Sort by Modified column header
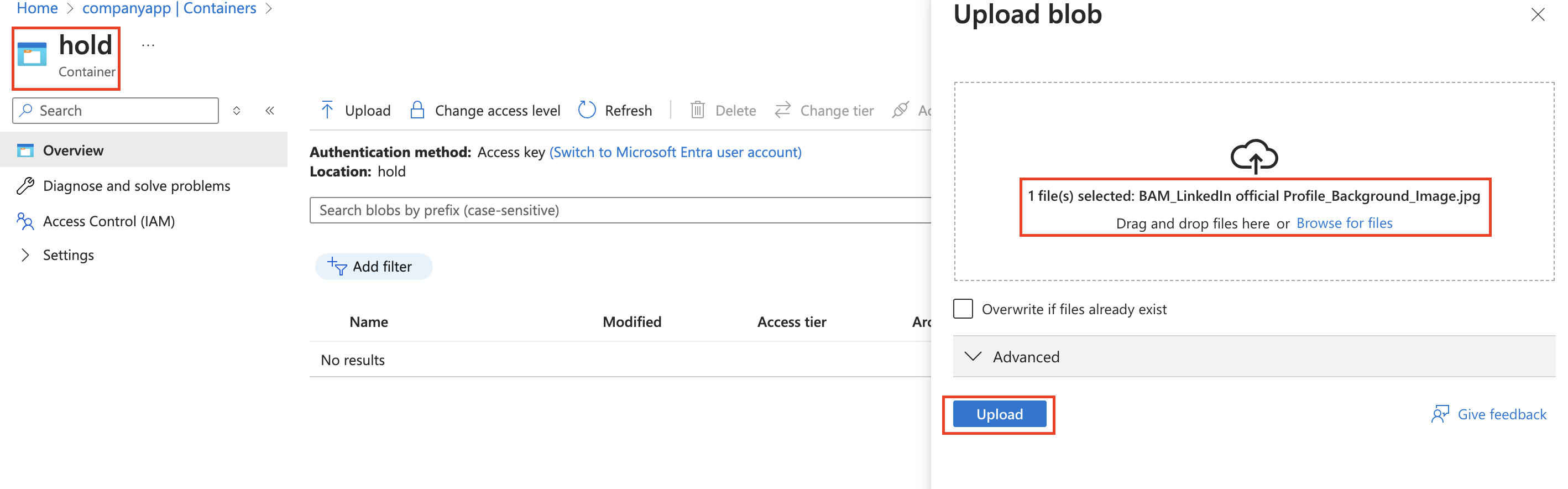This screenshot has width=1568, height=489. (x=632, y=321)
